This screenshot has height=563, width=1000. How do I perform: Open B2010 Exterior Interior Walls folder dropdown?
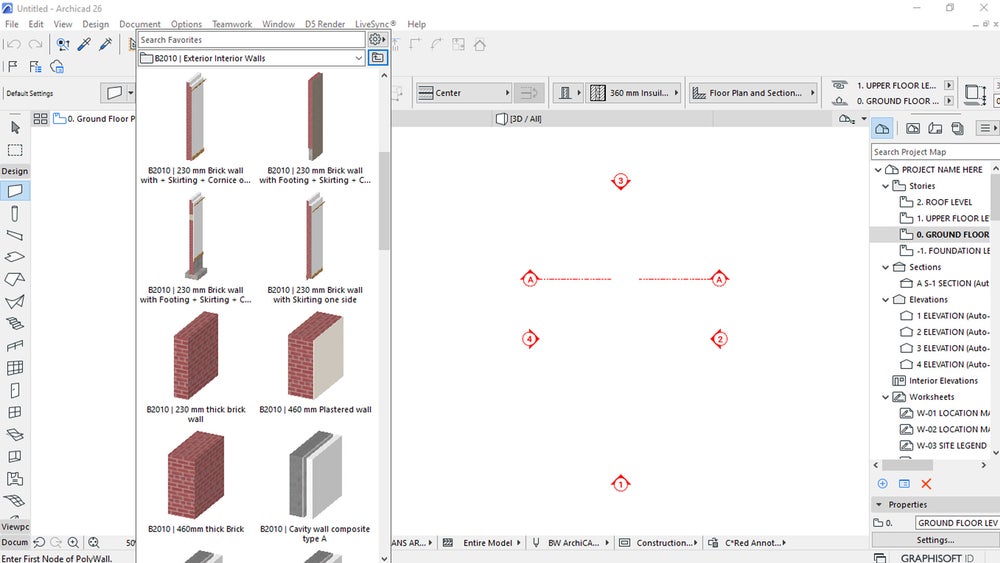pyautogui.click(x=251, y=58)
